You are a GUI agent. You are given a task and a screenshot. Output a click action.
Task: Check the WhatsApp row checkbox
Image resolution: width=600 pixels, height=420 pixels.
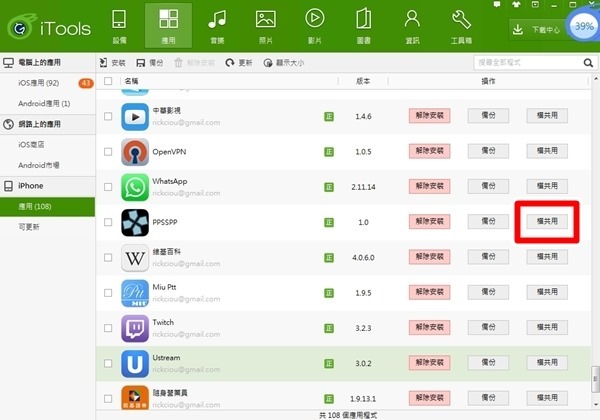click(108, 187)
